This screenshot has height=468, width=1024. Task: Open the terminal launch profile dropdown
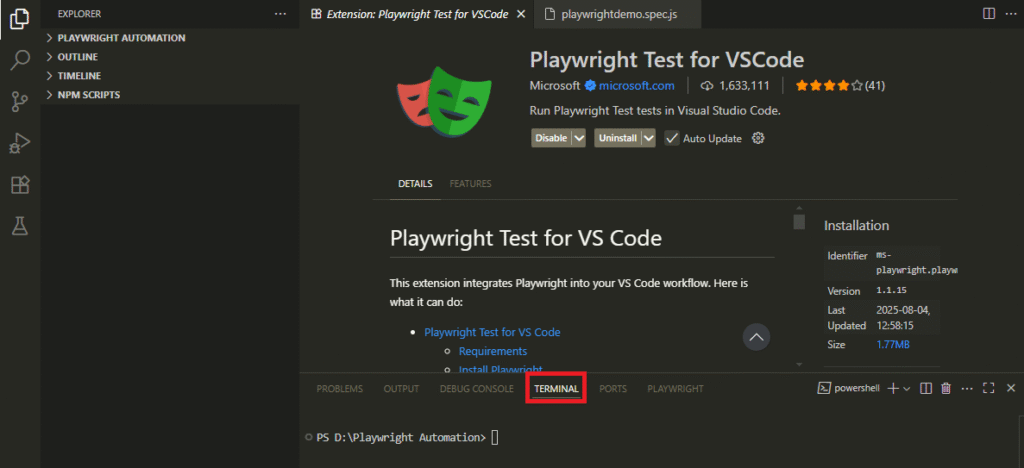[906, 388]
